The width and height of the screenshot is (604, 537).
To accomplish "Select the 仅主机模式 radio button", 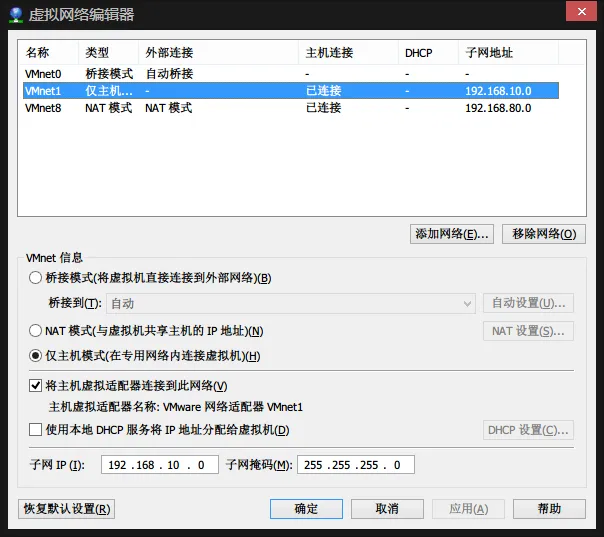I will (35, 356).
